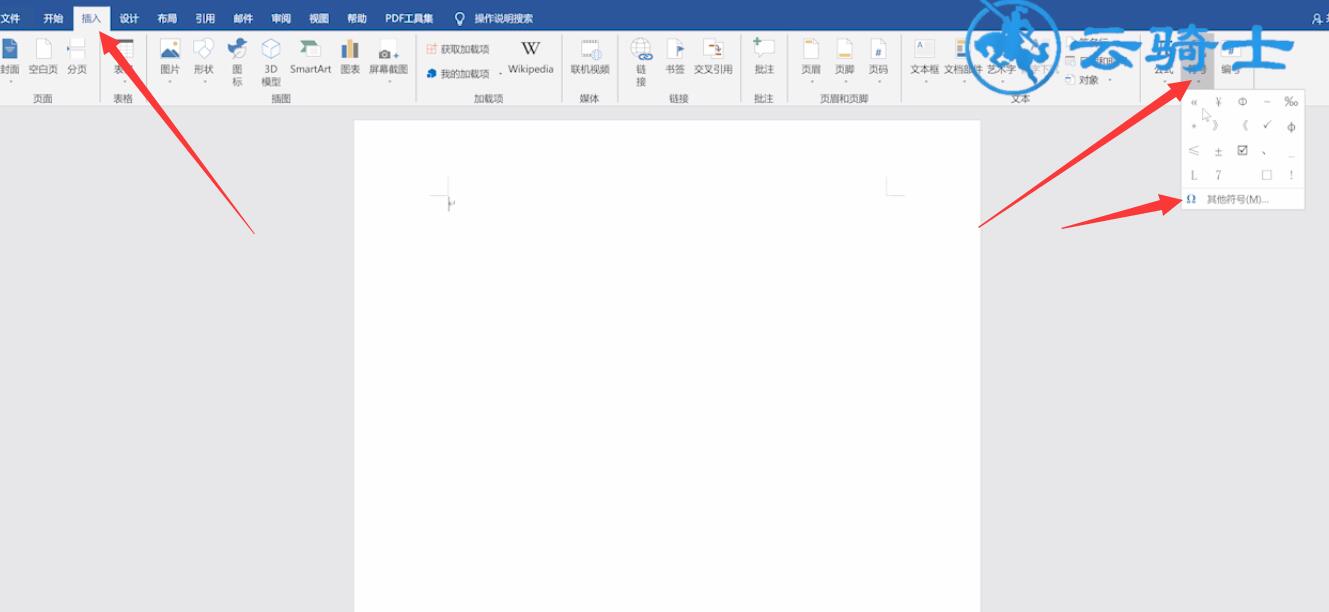Insert a SmartArt graphic
1329x612 pixels.
310,57
